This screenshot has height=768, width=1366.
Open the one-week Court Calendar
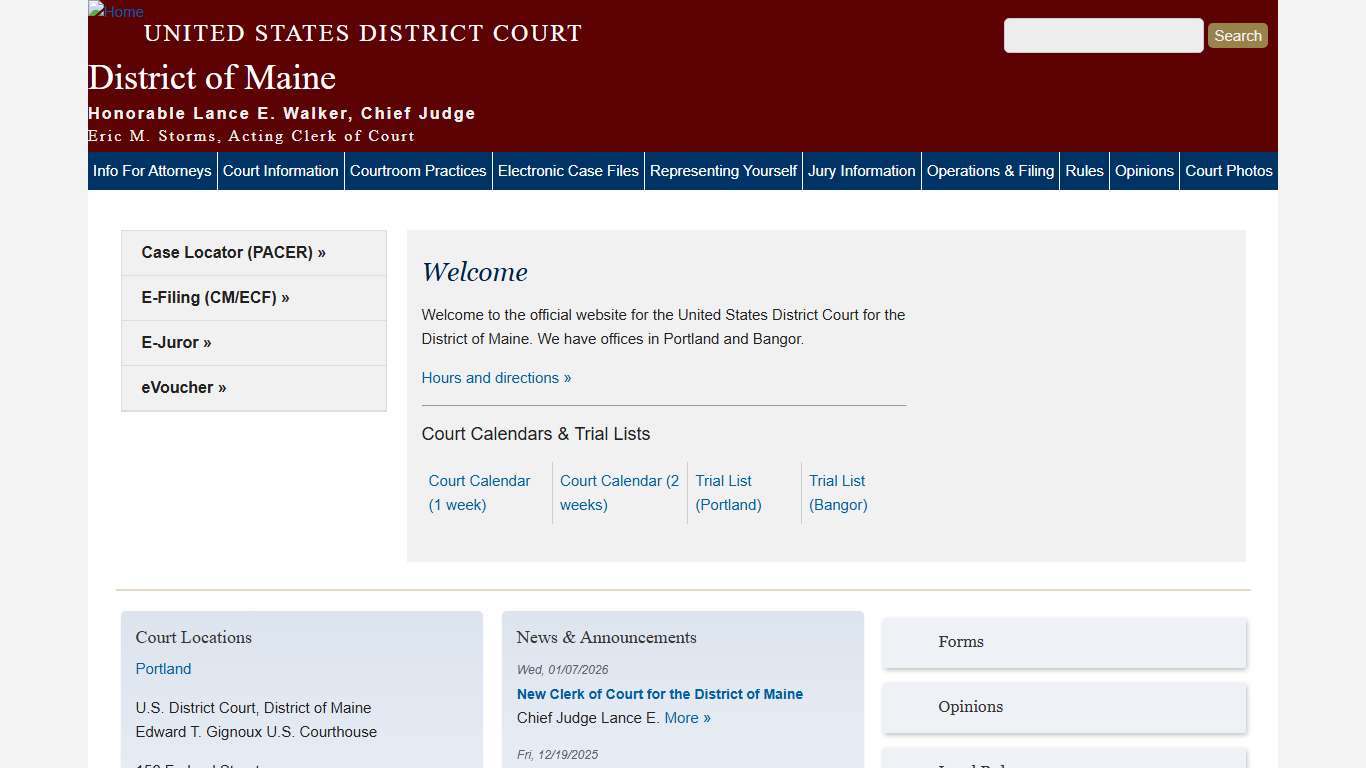coord(479,493)
